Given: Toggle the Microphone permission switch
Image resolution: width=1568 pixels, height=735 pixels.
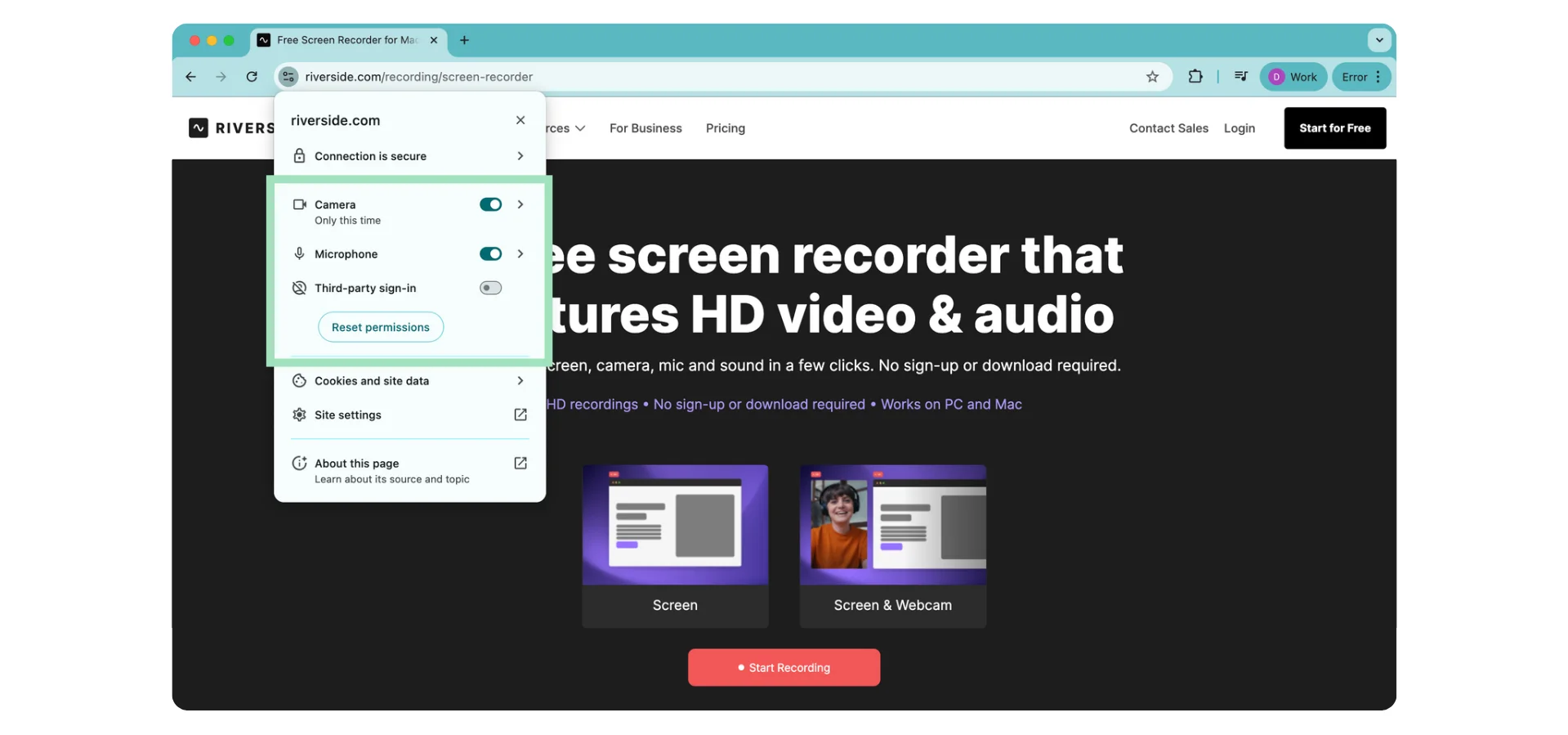Looking at the screenshot, I should coord(490,254).
